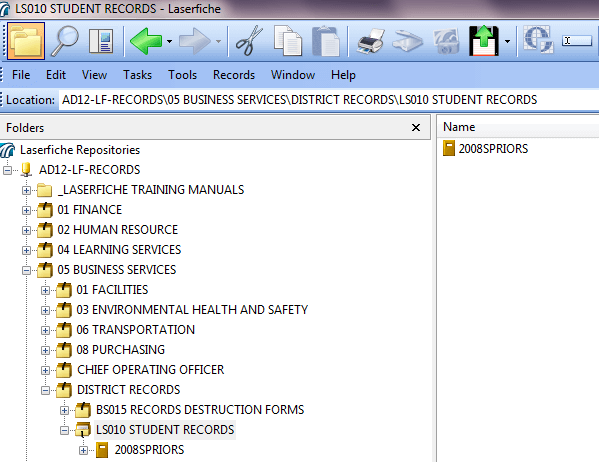Open the View menu

(94, 75)
